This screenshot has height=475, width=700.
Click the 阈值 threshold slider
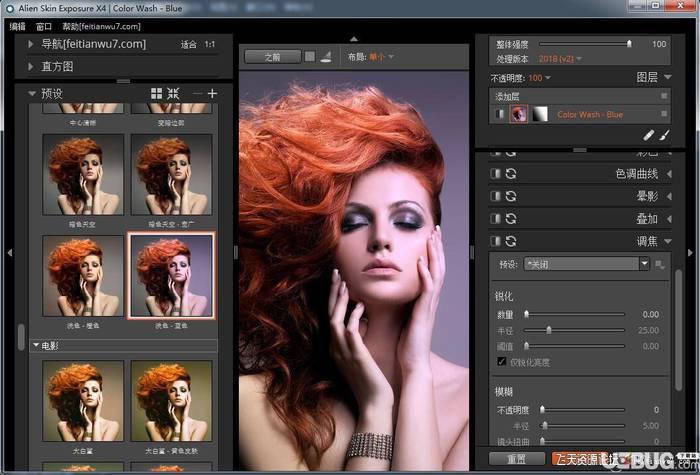point(574,346)
